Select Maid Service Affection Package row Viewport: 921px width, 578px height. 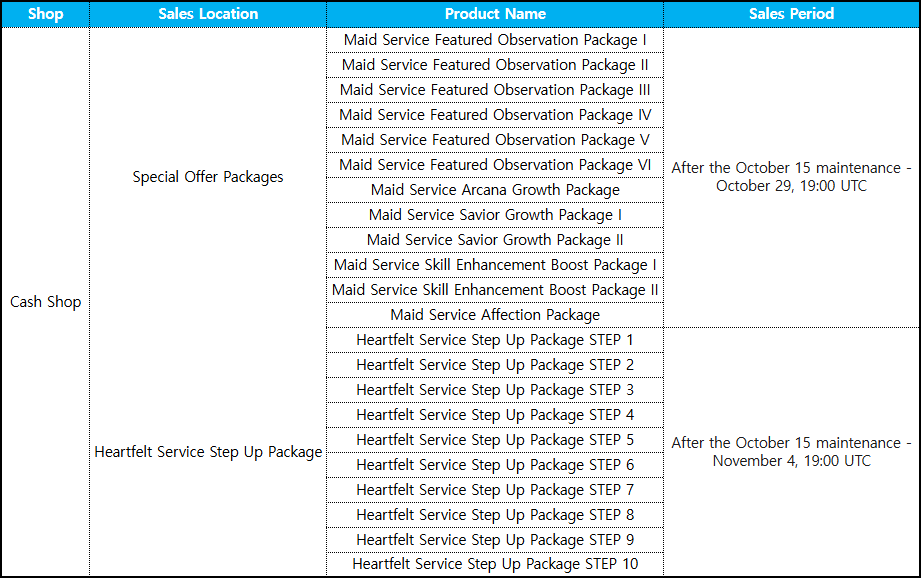(x=495, y=315)
